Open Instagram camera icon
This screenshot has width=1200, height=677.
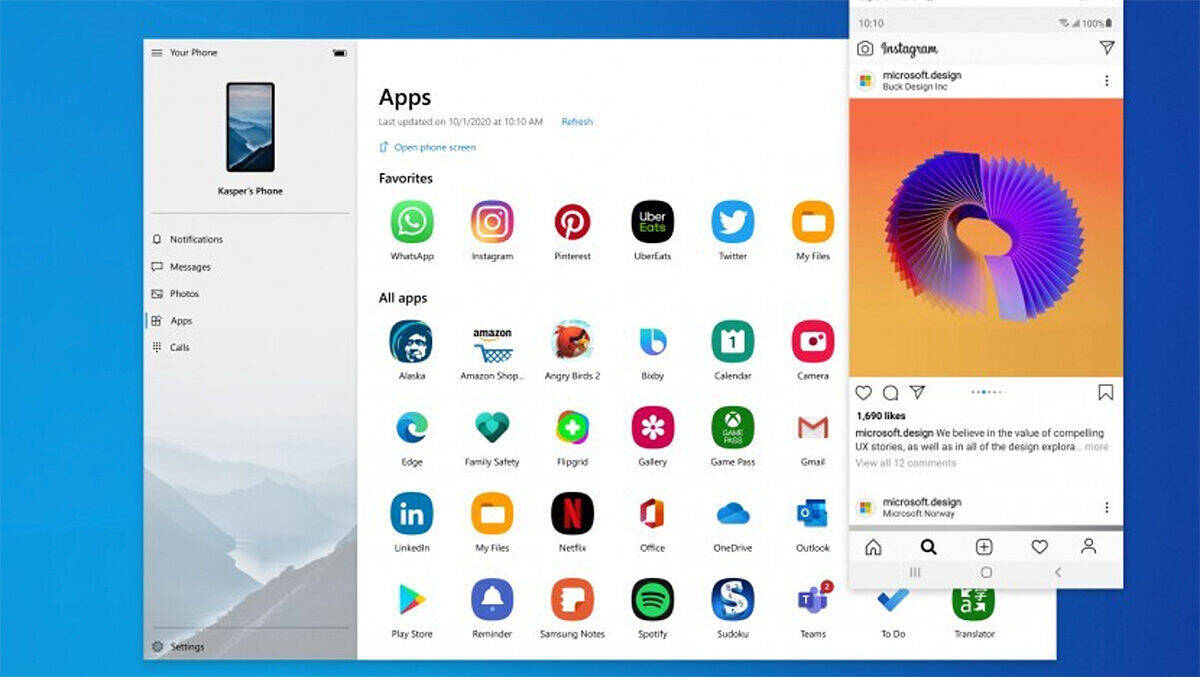point(865,48)
